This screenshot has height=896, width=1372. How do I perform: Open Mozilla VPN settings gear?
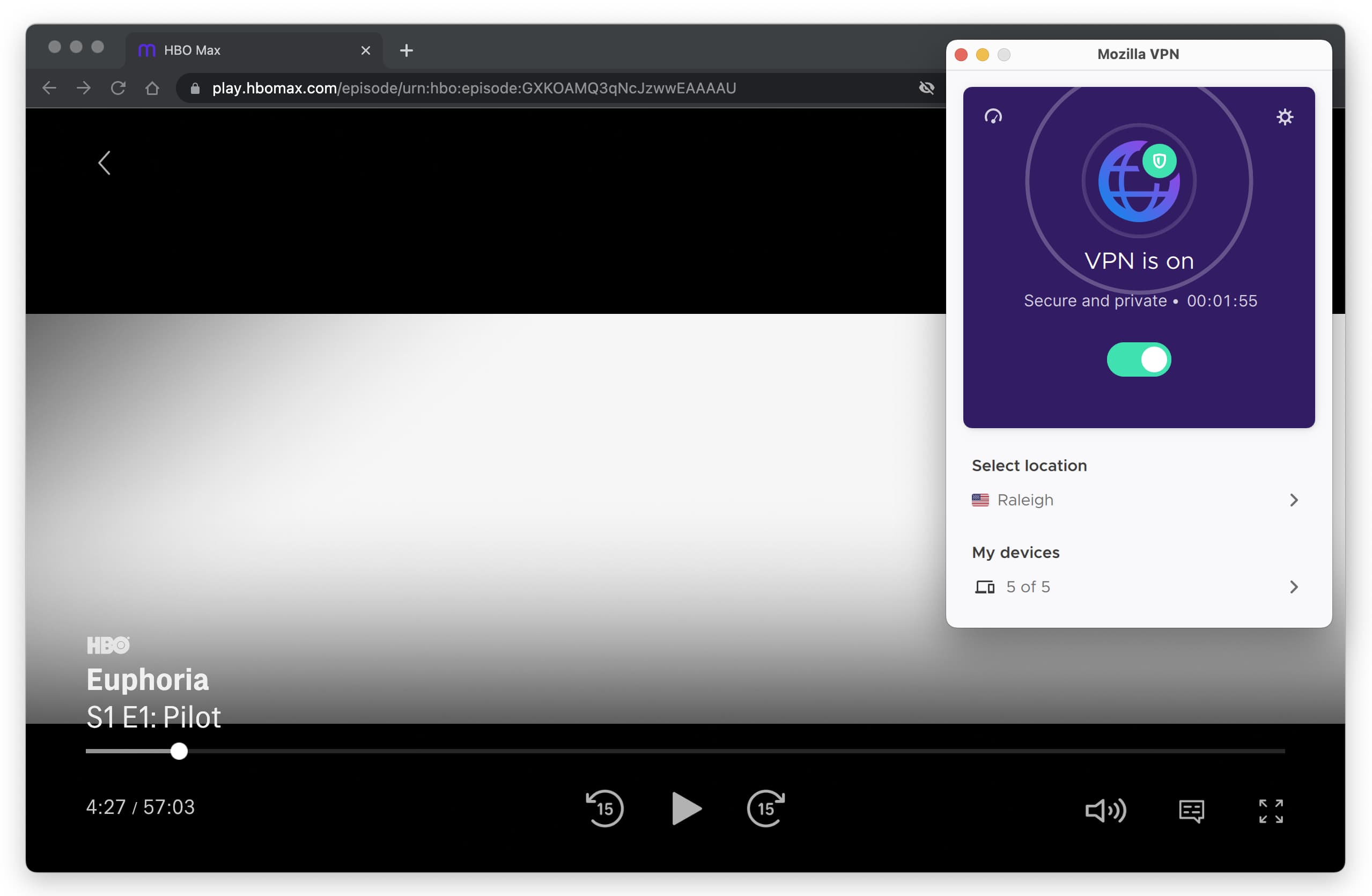tap(1286, 117)
